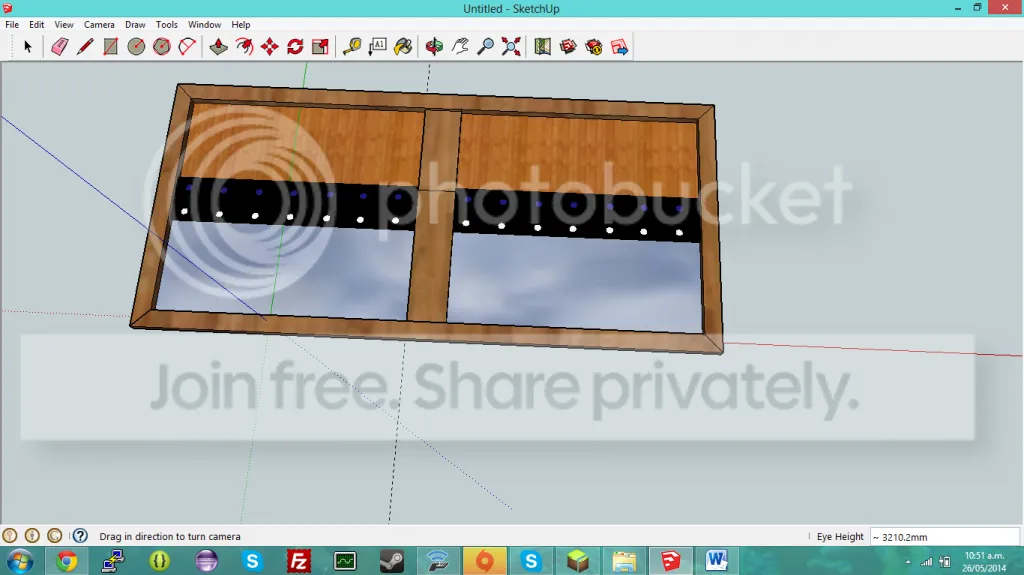The width and height of the screenshot is (1024, 575).
Task: Click the Eye Height value field
Action: (x=944, y=536)
